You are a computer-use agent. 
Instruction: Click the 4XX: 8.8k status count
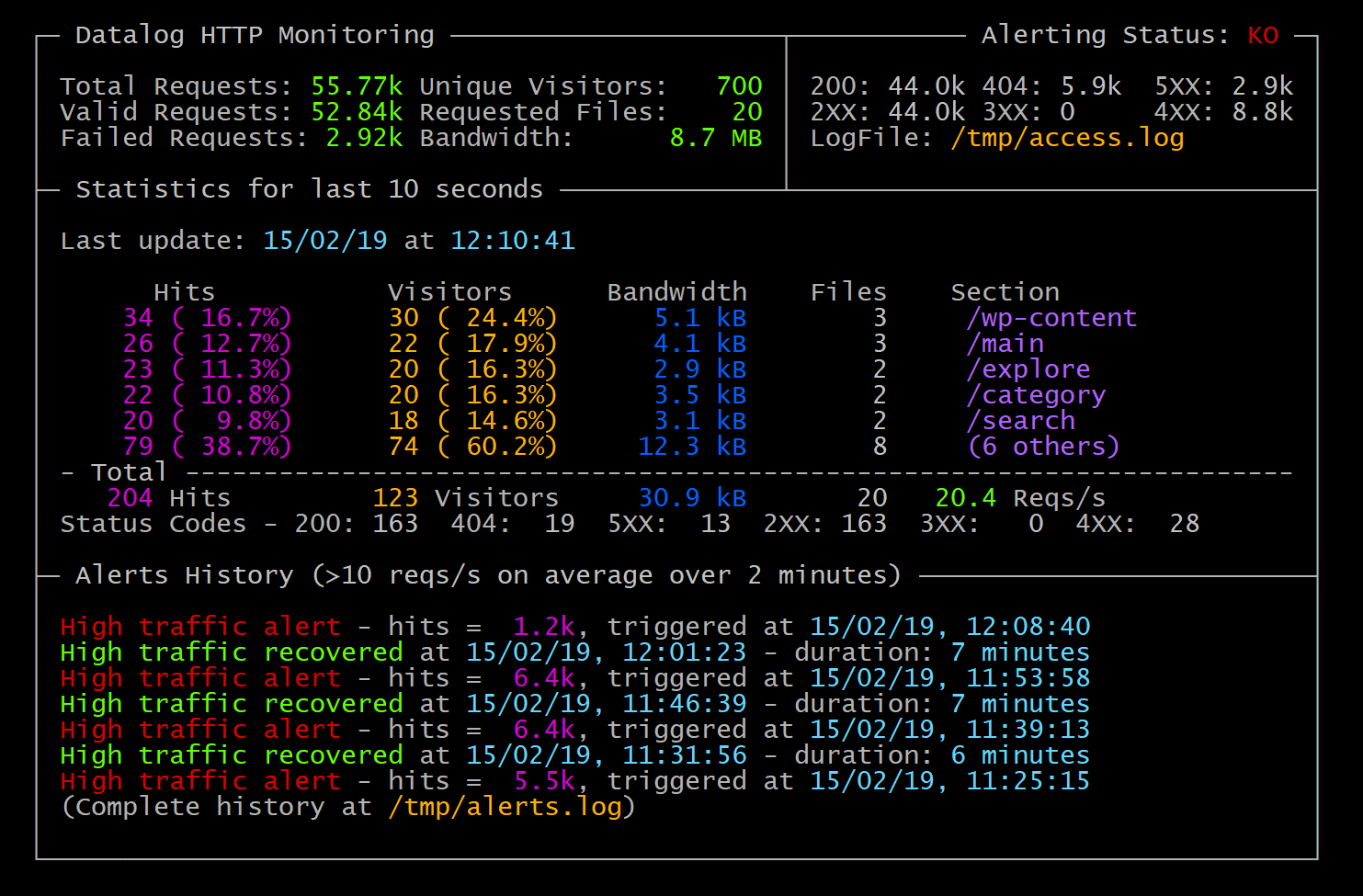point(1224,112)
